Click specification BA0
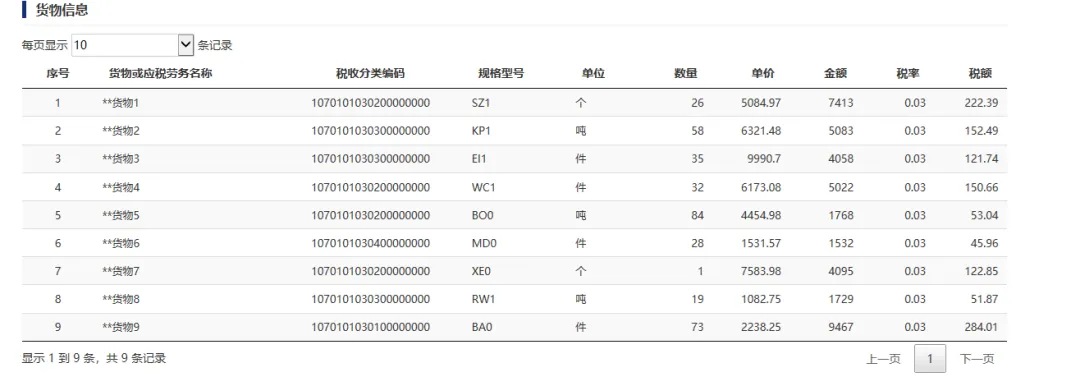Screen dimensions: 1080x386 (x=481, y=327)
